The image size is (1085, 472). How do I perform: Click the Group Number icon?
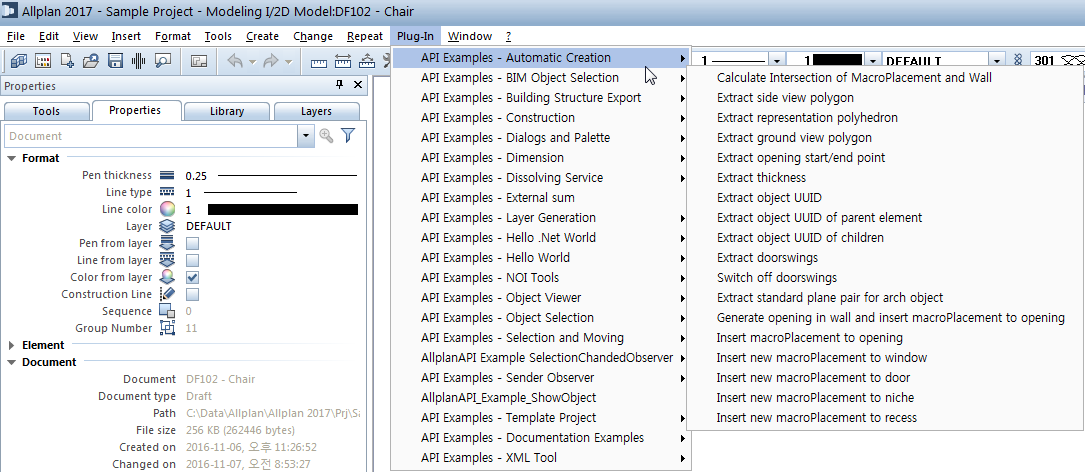tap(167, 328)
